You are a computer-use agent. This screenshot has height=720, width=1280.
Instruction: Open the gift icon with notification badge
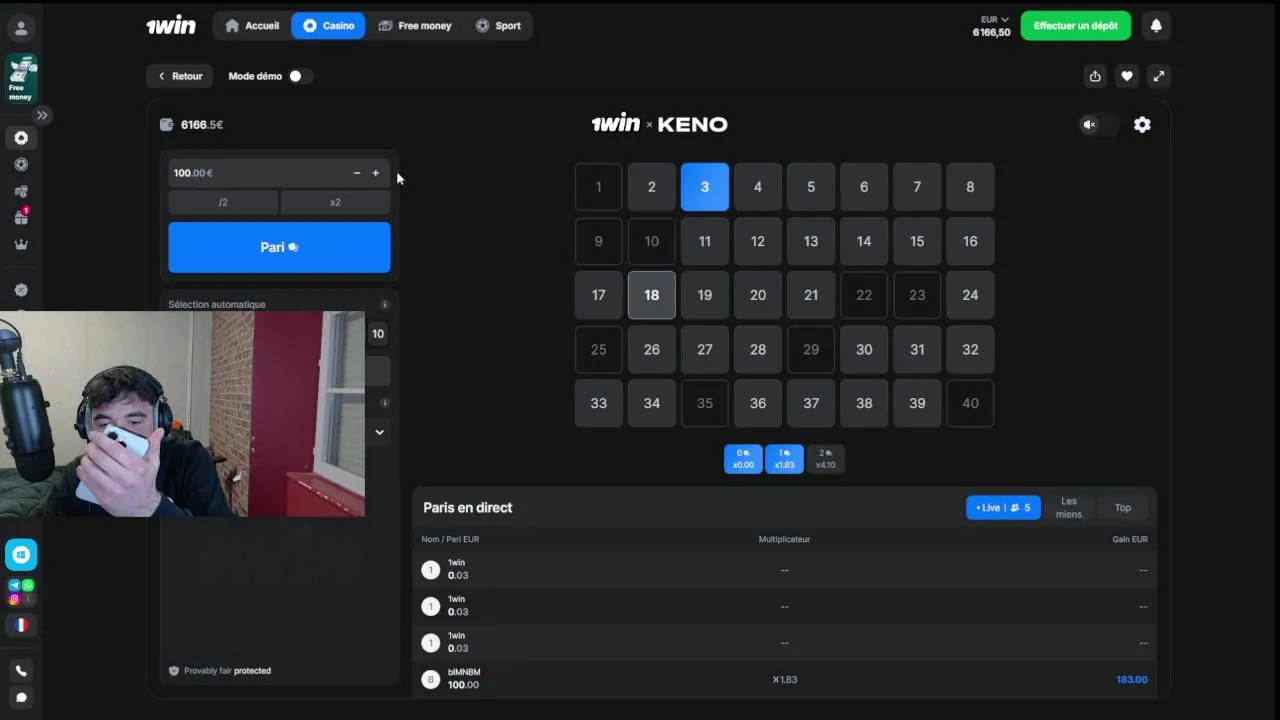[x=21, y=217]
